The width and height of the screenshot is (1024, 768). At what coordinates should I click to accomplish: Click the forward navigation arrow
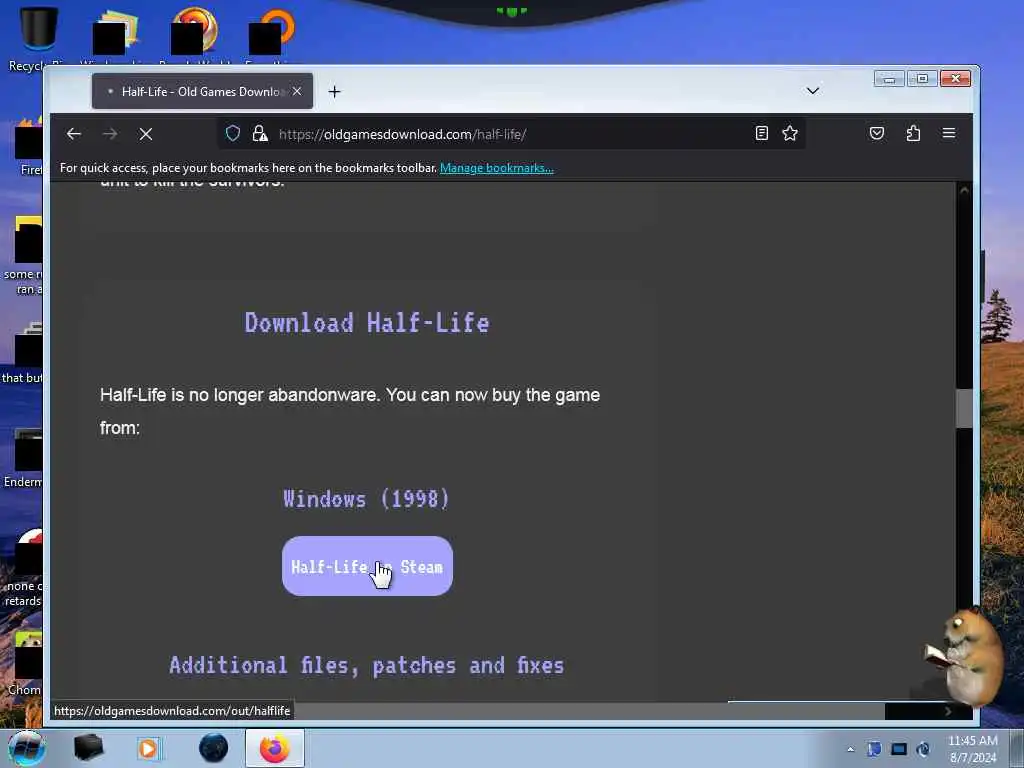point(110,134)
